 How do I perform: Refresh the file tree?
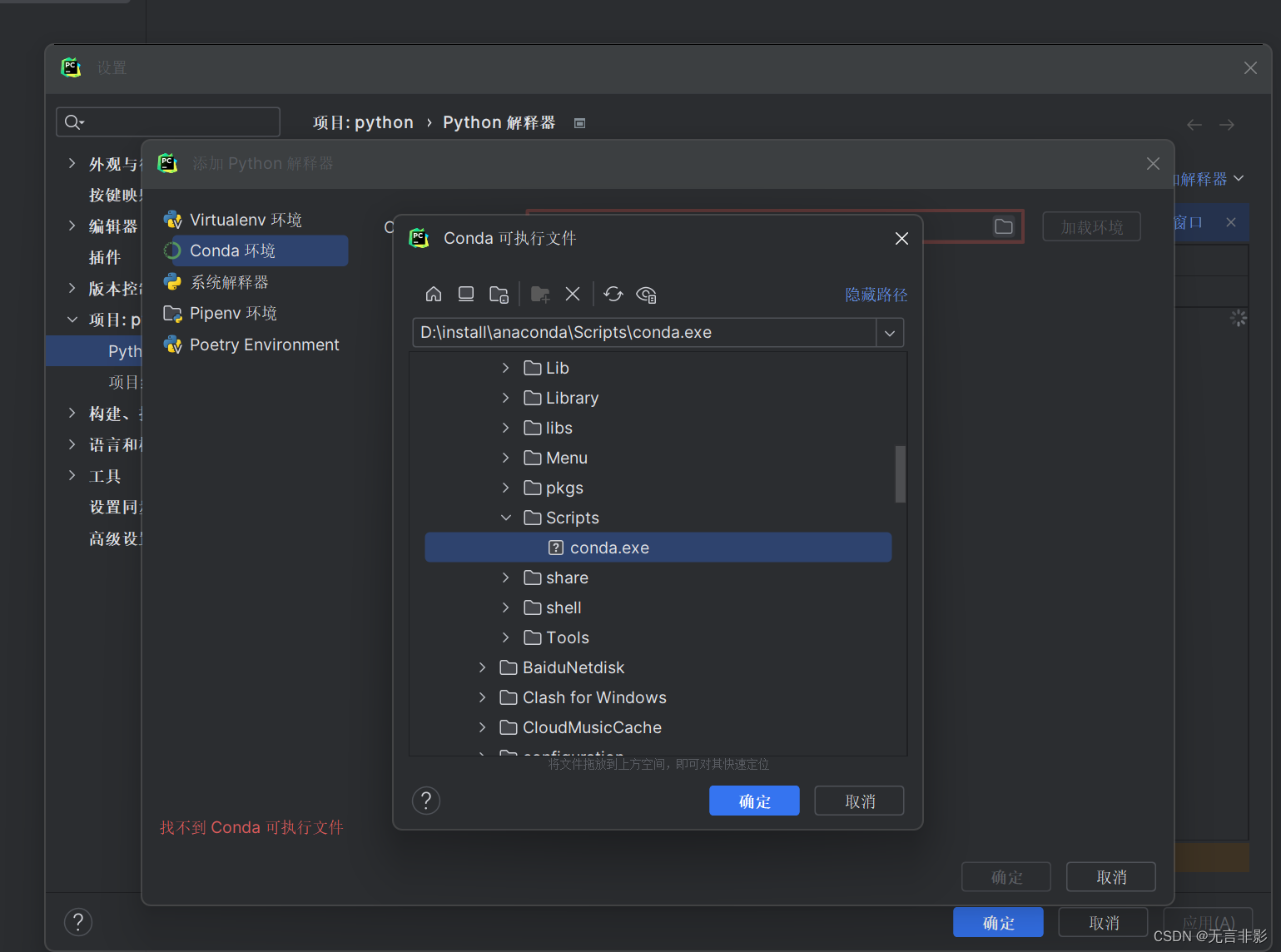(x=613, y=294)
